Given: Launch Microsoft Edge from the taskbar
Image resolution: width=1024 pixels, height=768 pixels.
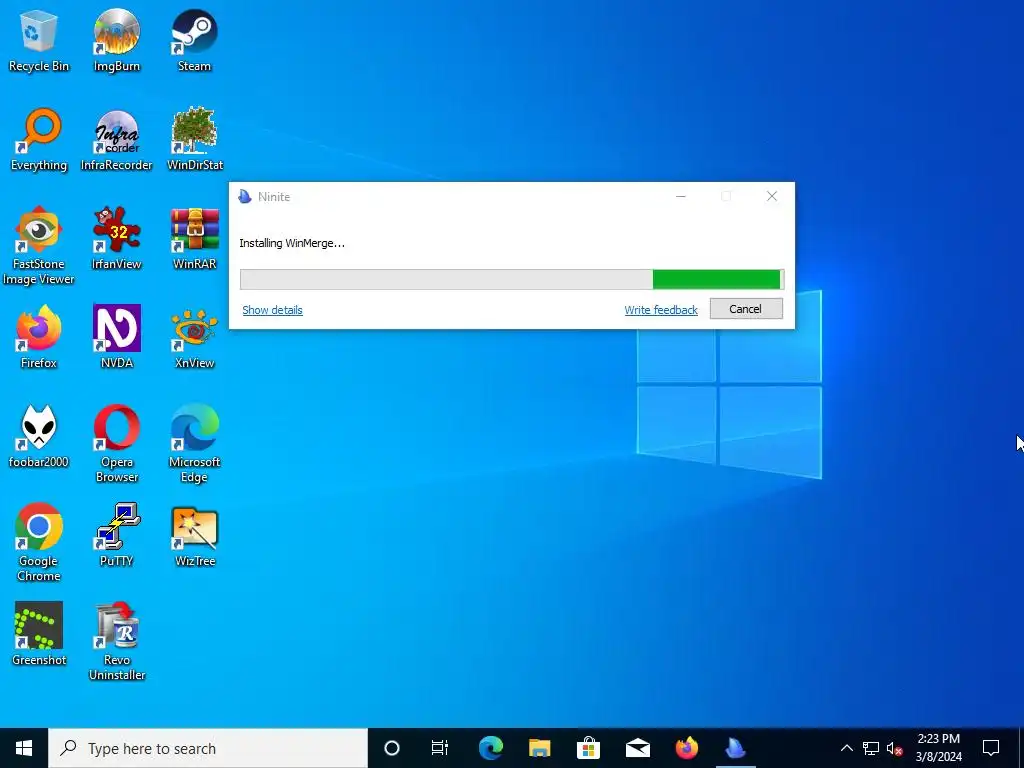Looking at the screenshot, I should pyautogui.click(x=490, y=748).
